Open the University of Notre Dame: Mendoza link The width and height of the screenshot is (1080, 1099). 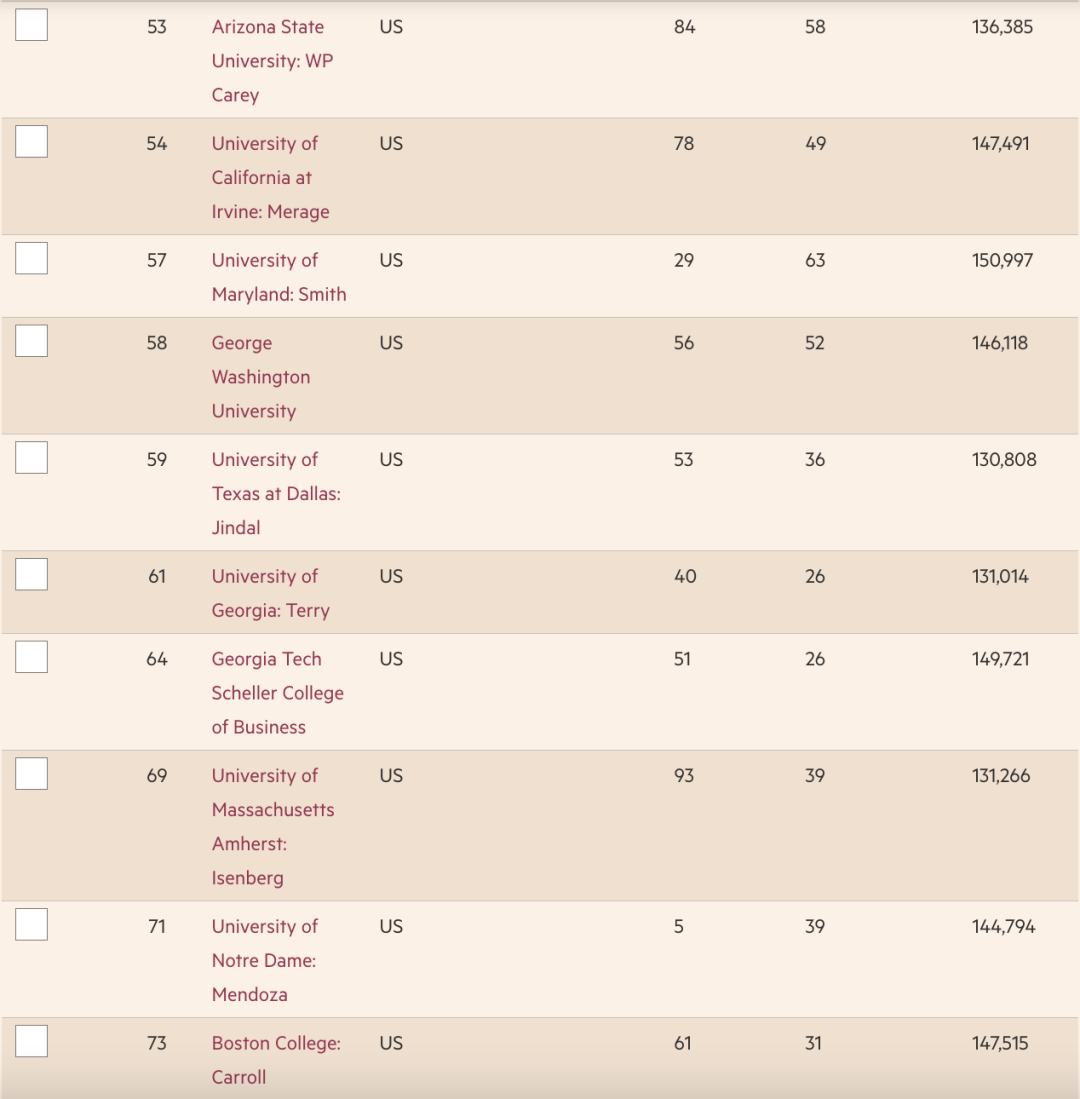coord(264,960)
